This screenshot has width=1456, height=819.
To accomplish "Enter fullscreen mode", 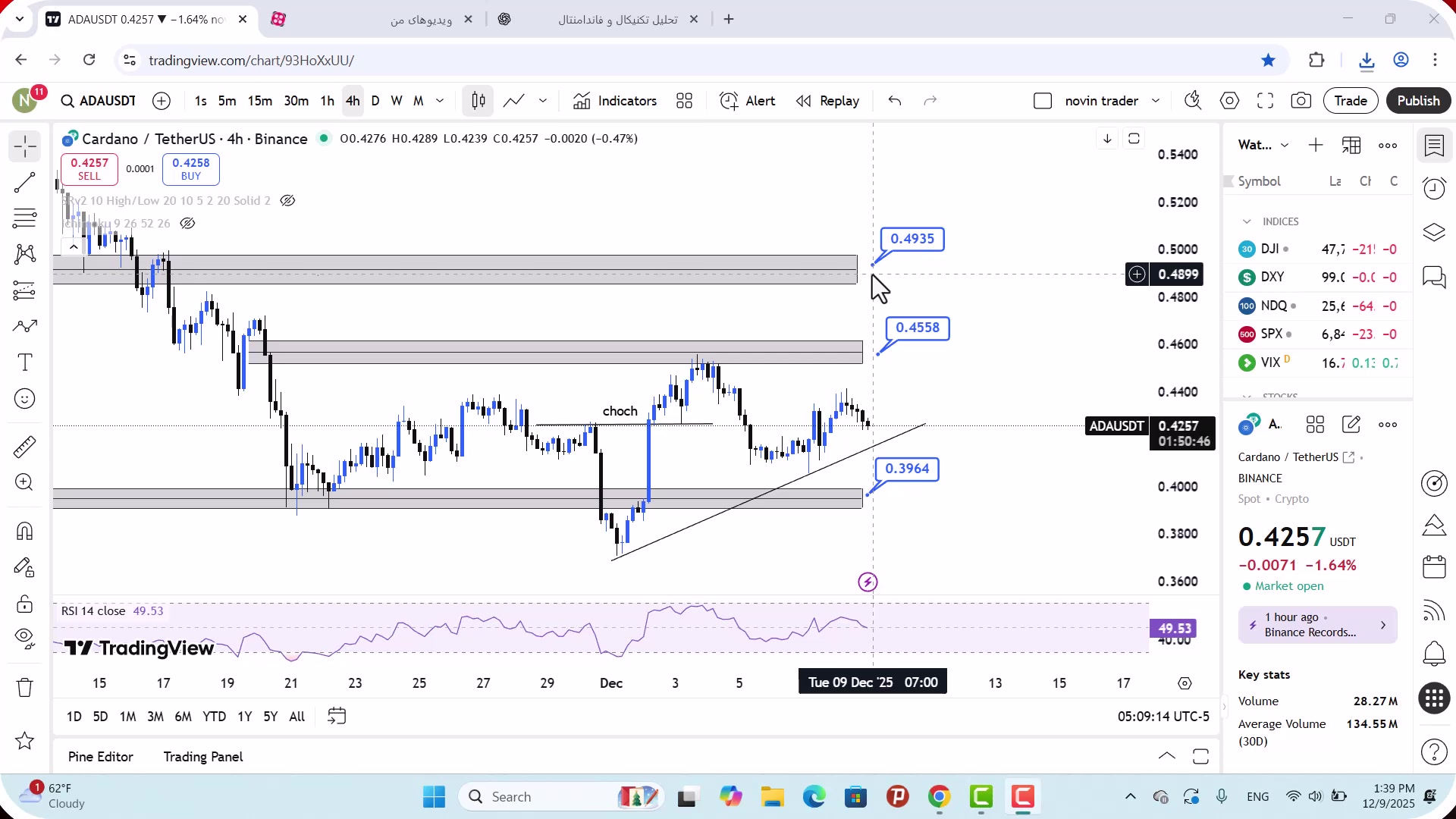I will tap(1265, 101).
